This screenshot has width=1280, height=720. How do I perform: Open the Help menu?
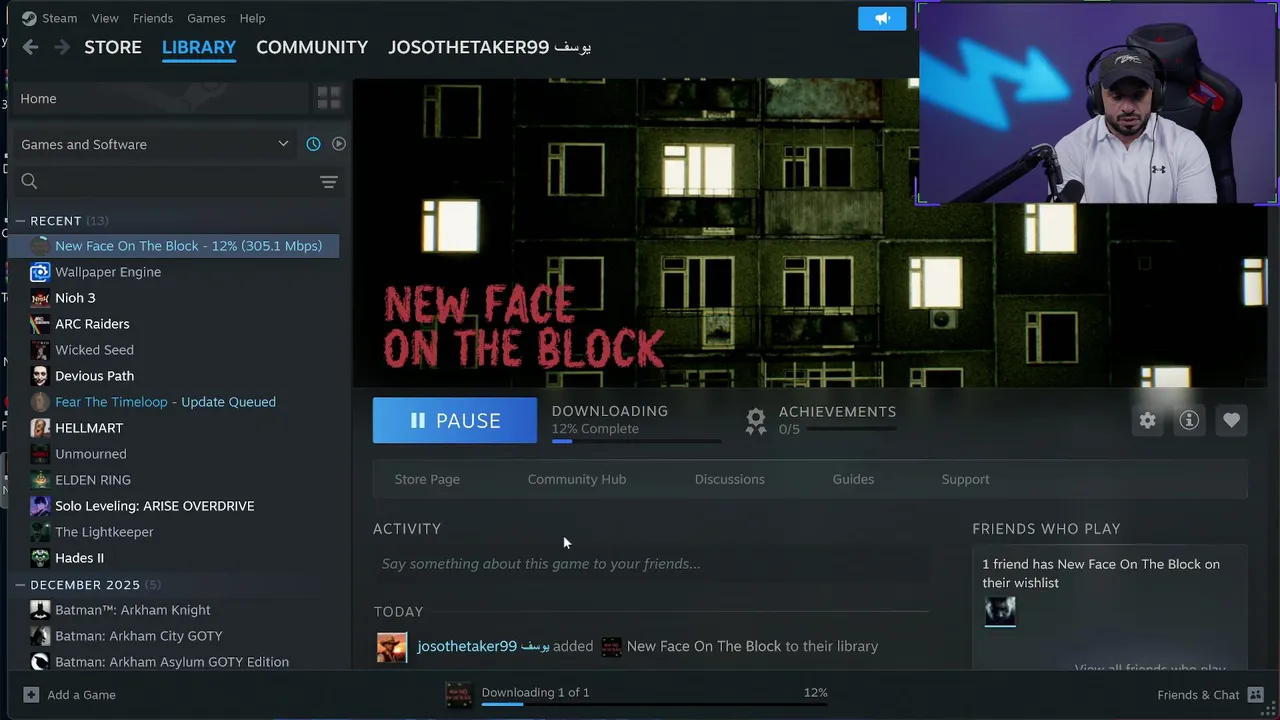pos(252,18)
